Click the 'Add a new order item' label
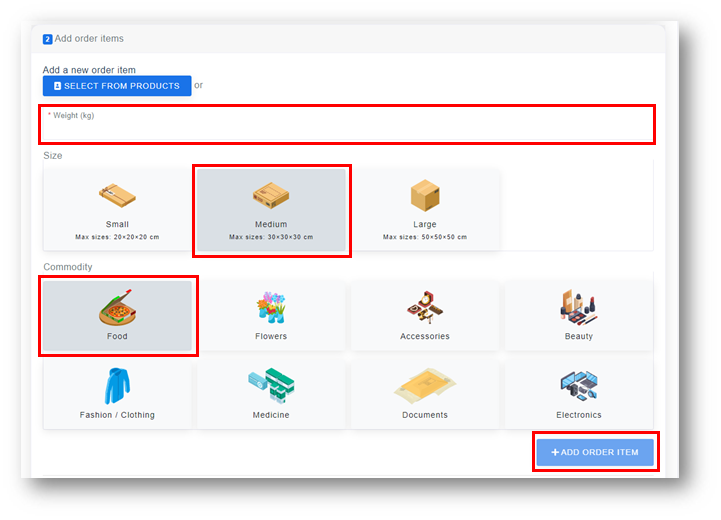Screen dimensions: 721x520 (89, 70)
